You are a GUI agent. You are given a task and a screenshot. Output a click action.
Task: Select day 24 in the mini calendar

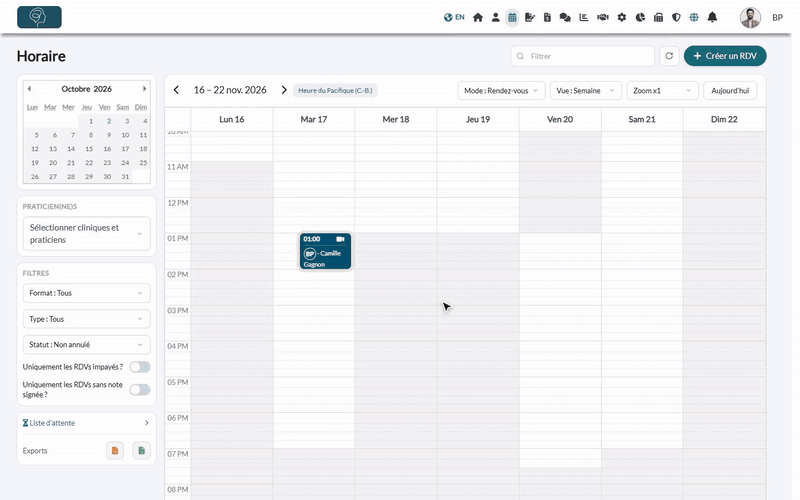[125, 163]
